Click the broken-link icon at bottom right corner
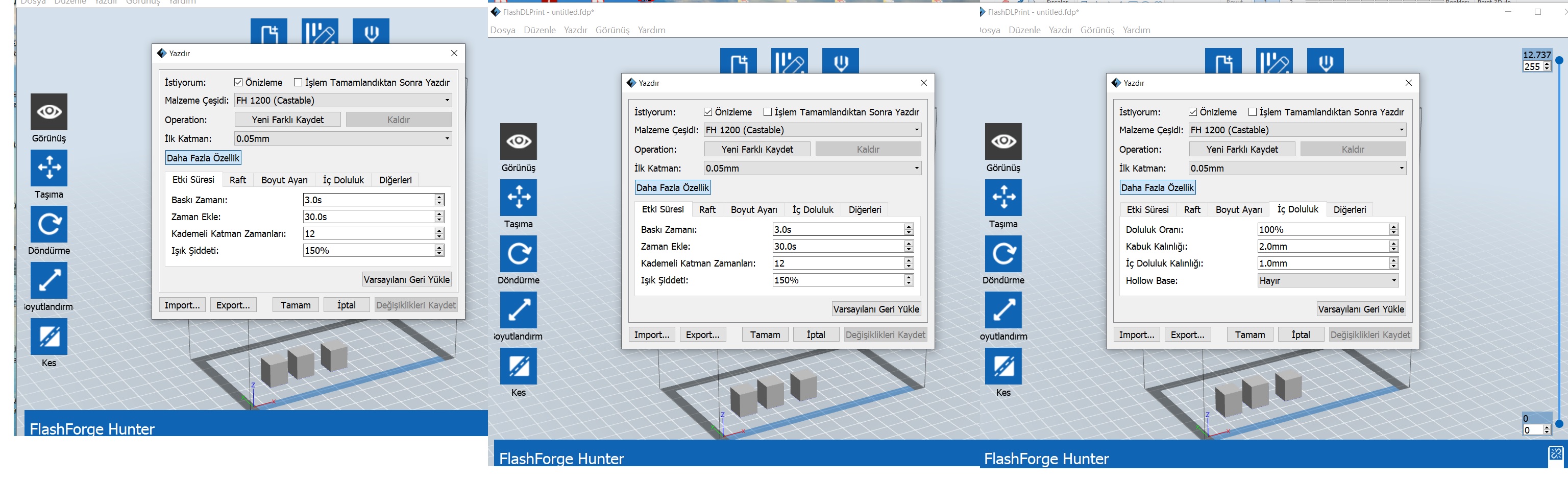Image resolution: width=1568 pixels, height=480 pixels. (x=1556, y=453)
